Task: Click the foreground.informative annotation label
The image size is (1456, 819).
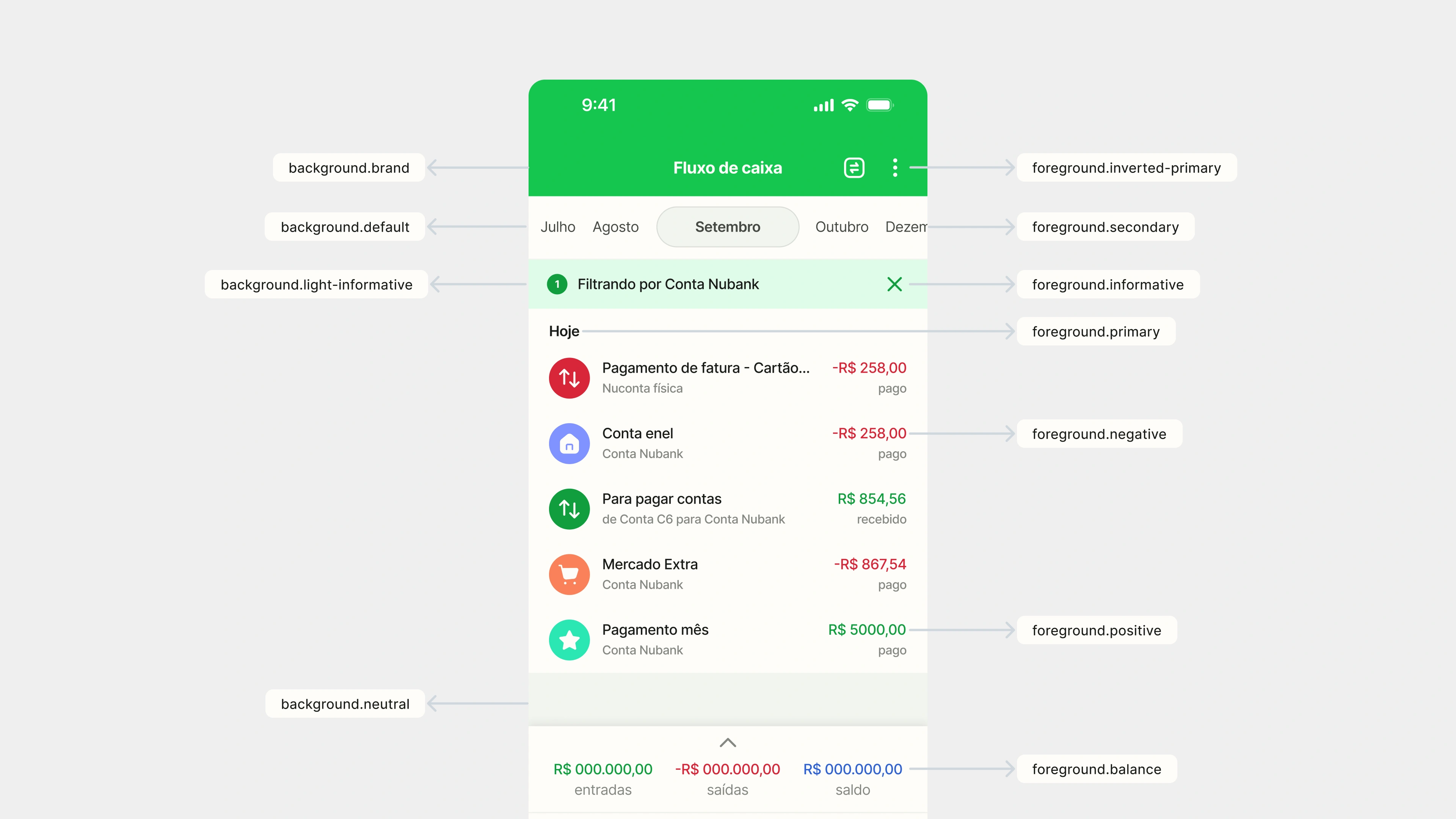Action: point(1108,285)
